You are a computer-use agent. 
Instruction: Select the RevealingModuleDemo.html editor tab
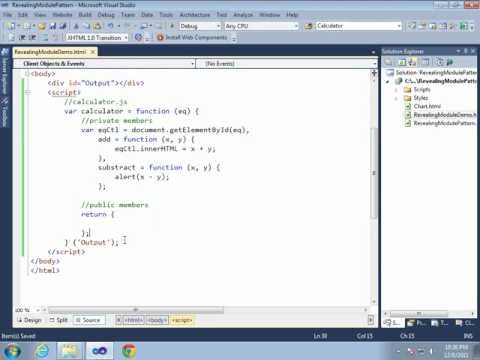point(50,52)
